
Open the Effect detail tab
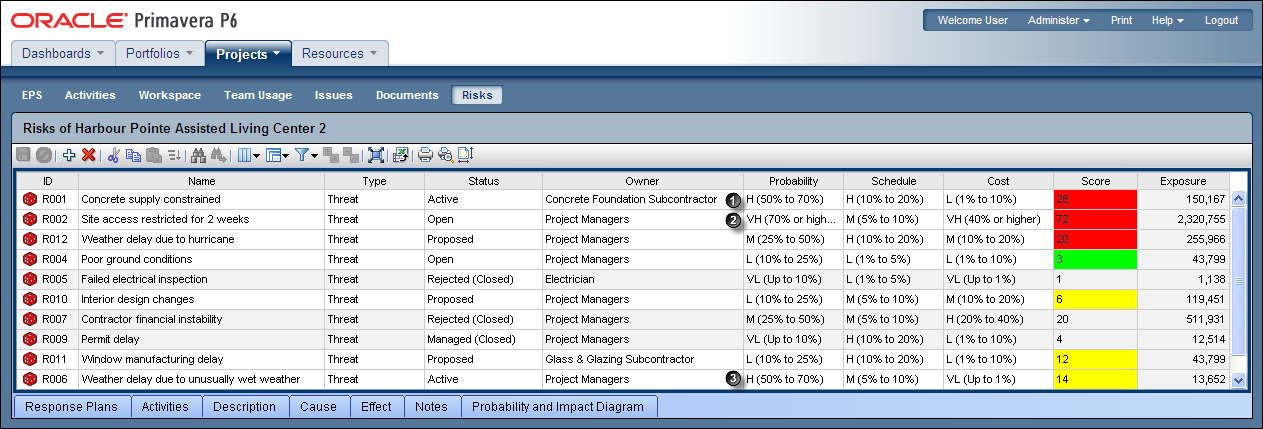[x=377, y=407]
